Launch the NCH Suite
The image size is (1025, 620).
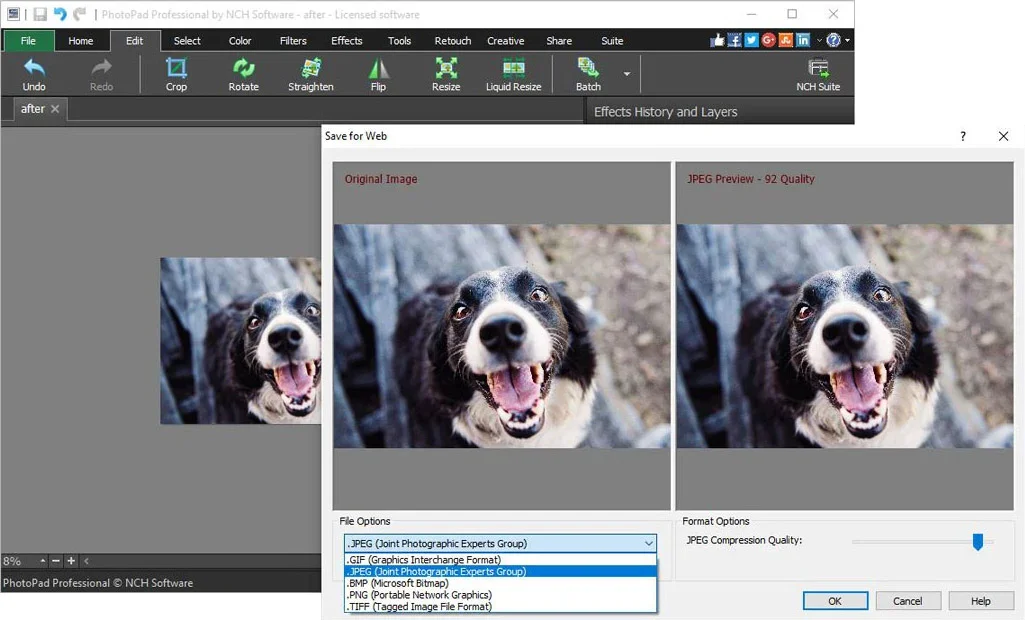(x=818, y=73)
